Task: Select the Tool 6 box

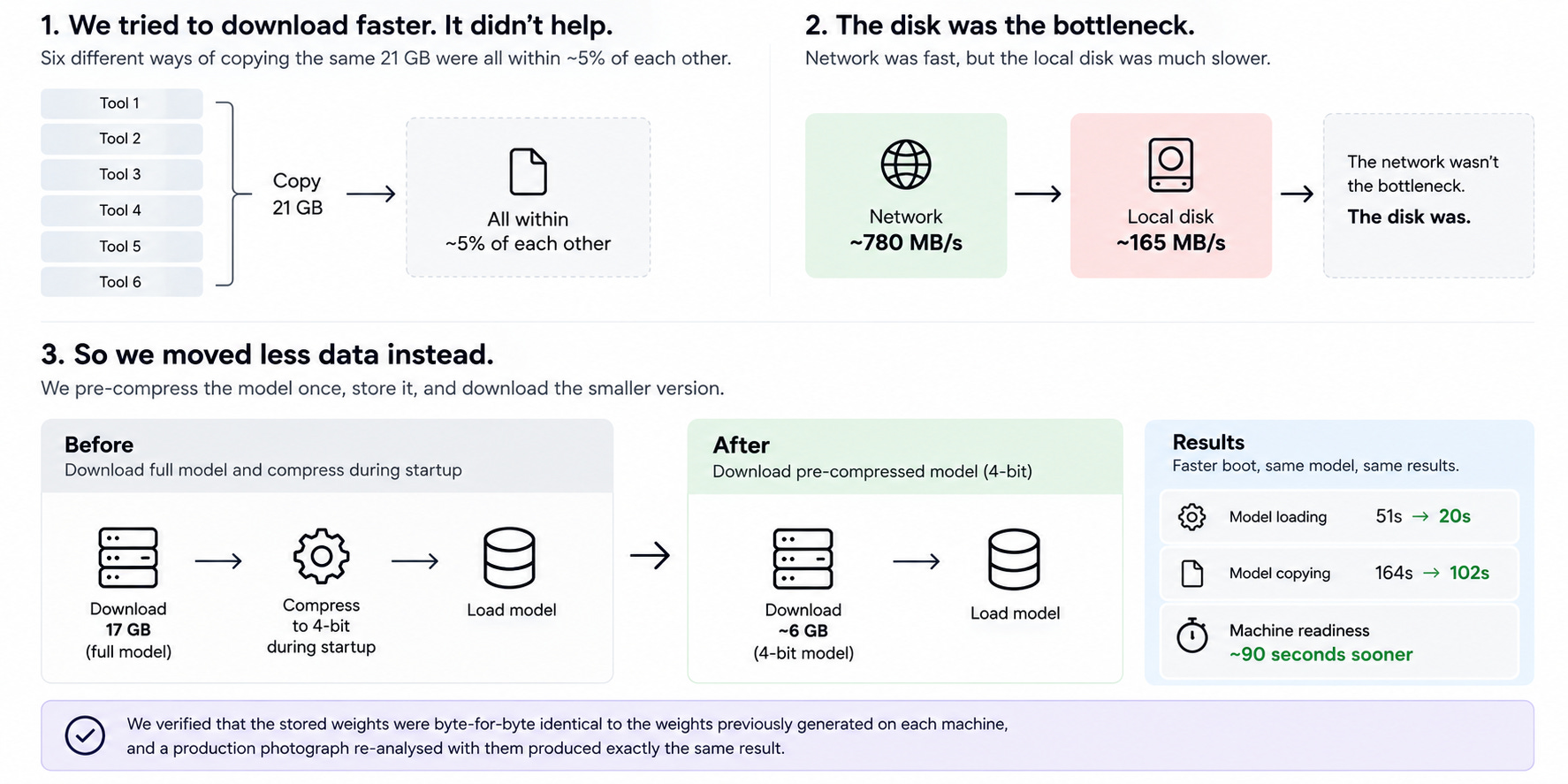Action: coord(122,282)
